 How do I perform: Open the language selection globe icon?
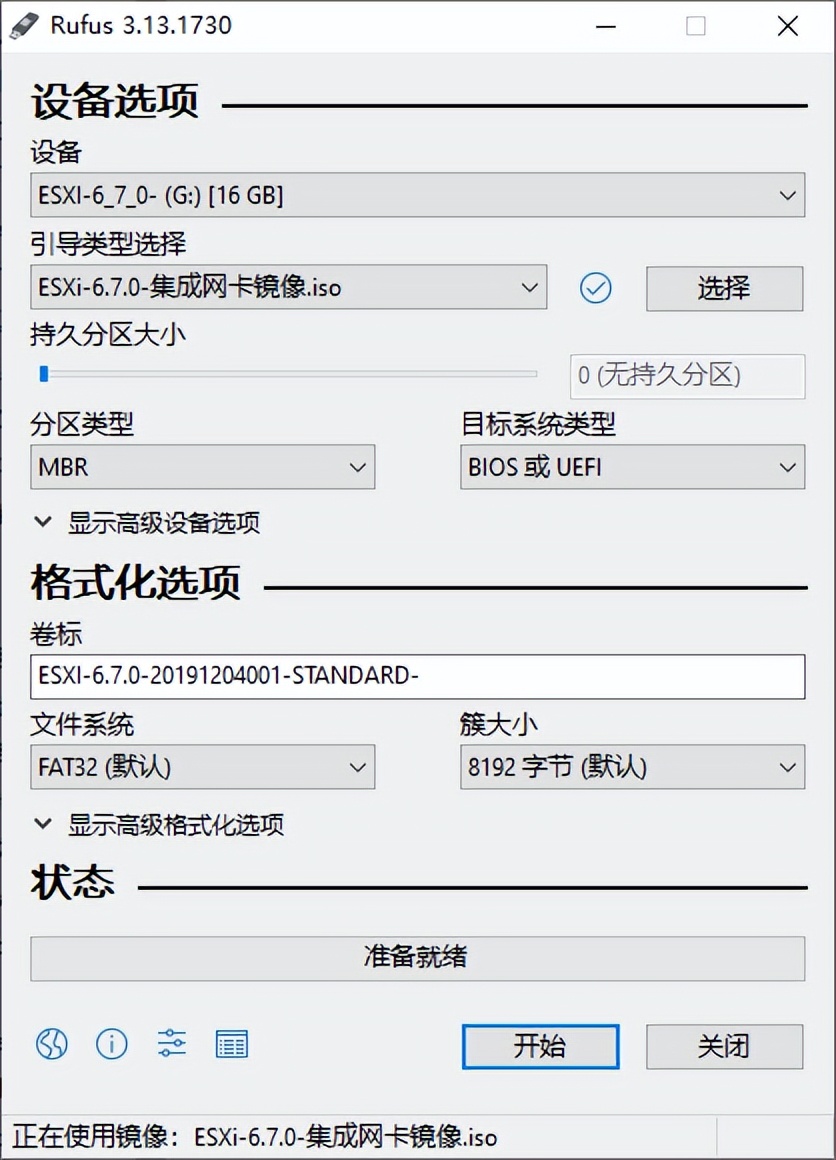pos(51,1044)
